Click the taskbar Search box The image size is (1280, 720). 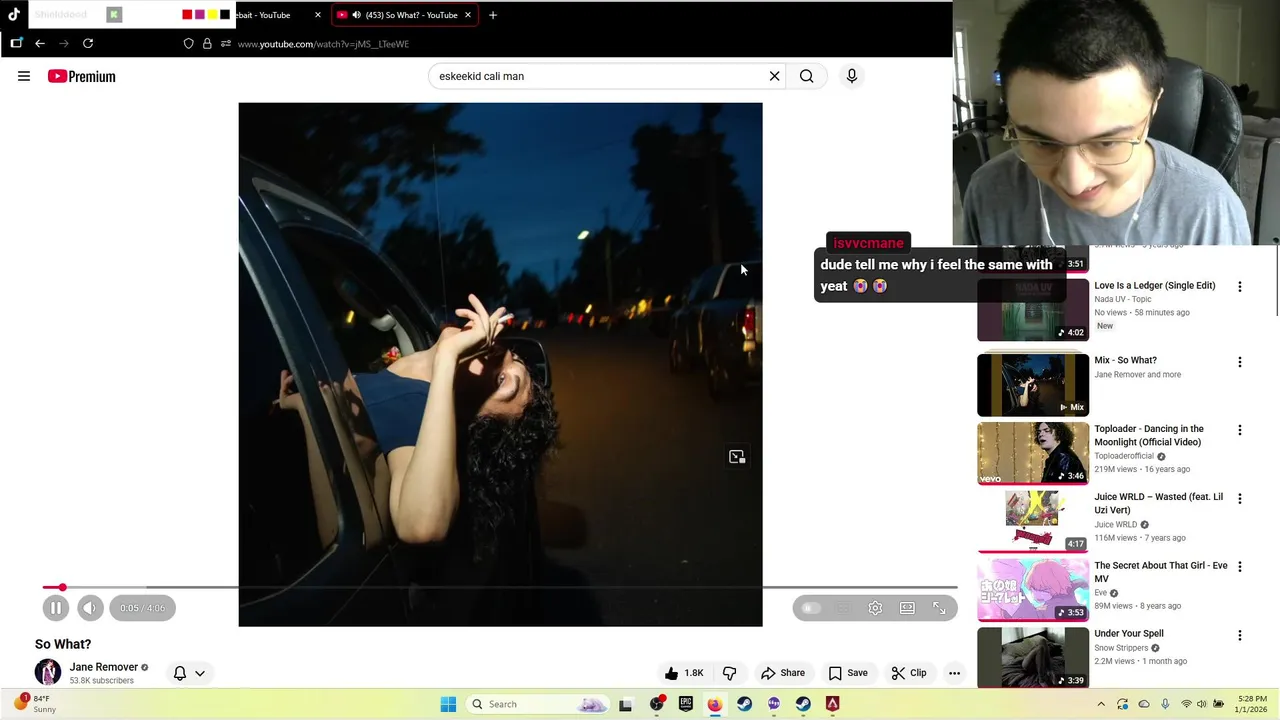(538, 704)
